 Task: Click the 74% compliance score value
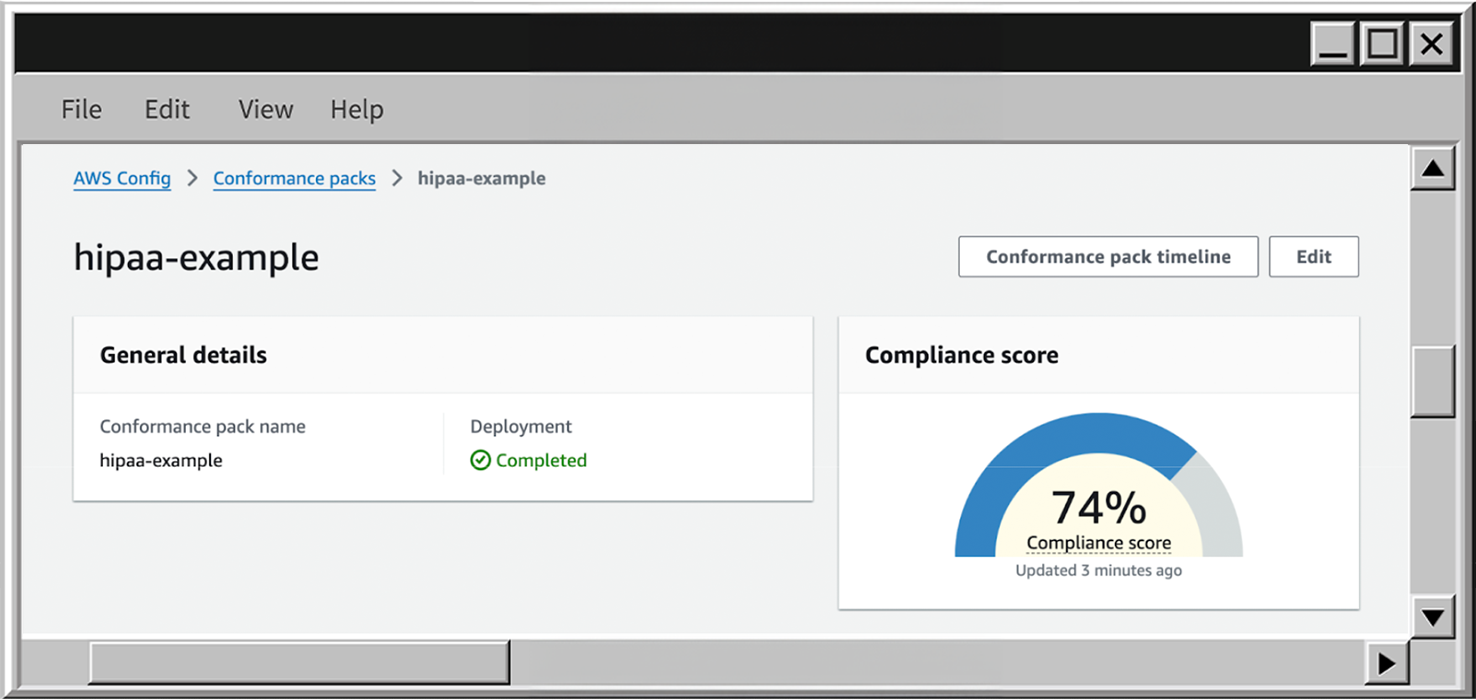click(x=1098, y=507)
